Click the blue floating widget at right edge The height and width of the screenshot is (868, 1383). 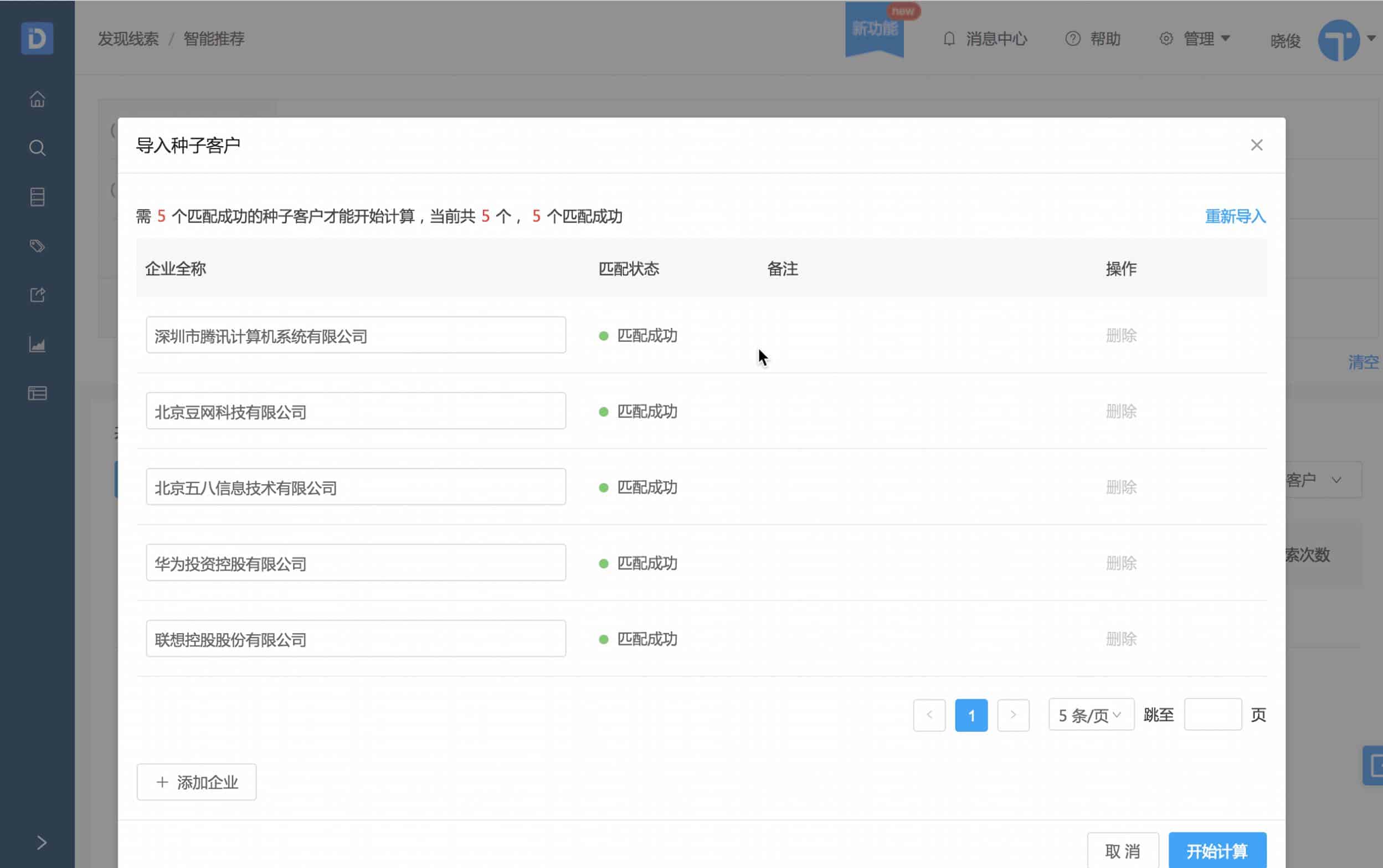click(1373, 766)
